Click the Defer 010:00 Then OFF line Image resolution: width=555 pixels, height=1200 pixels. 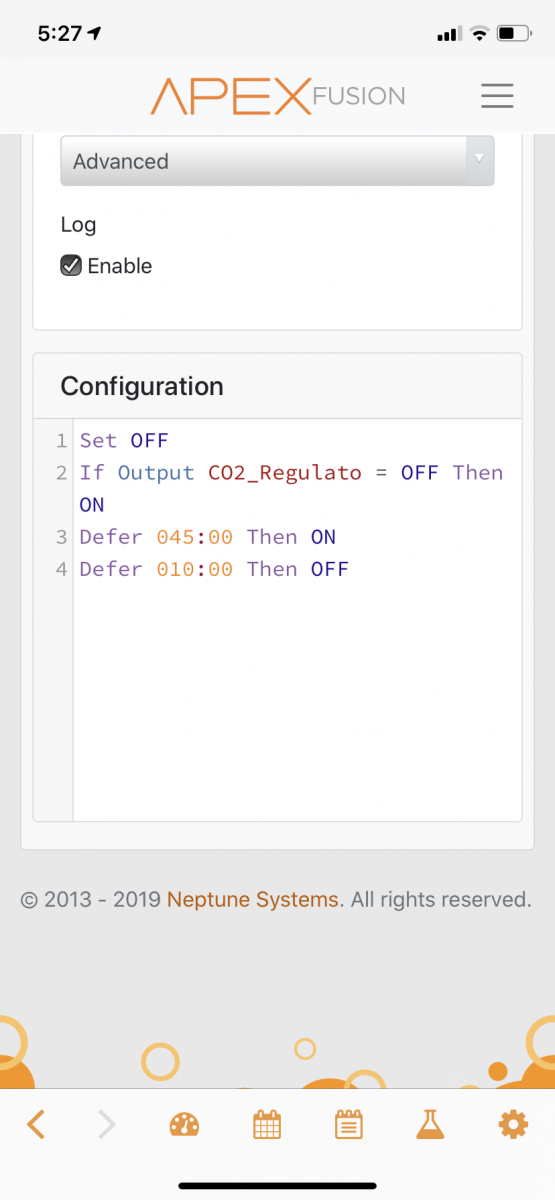pos(214,569)
